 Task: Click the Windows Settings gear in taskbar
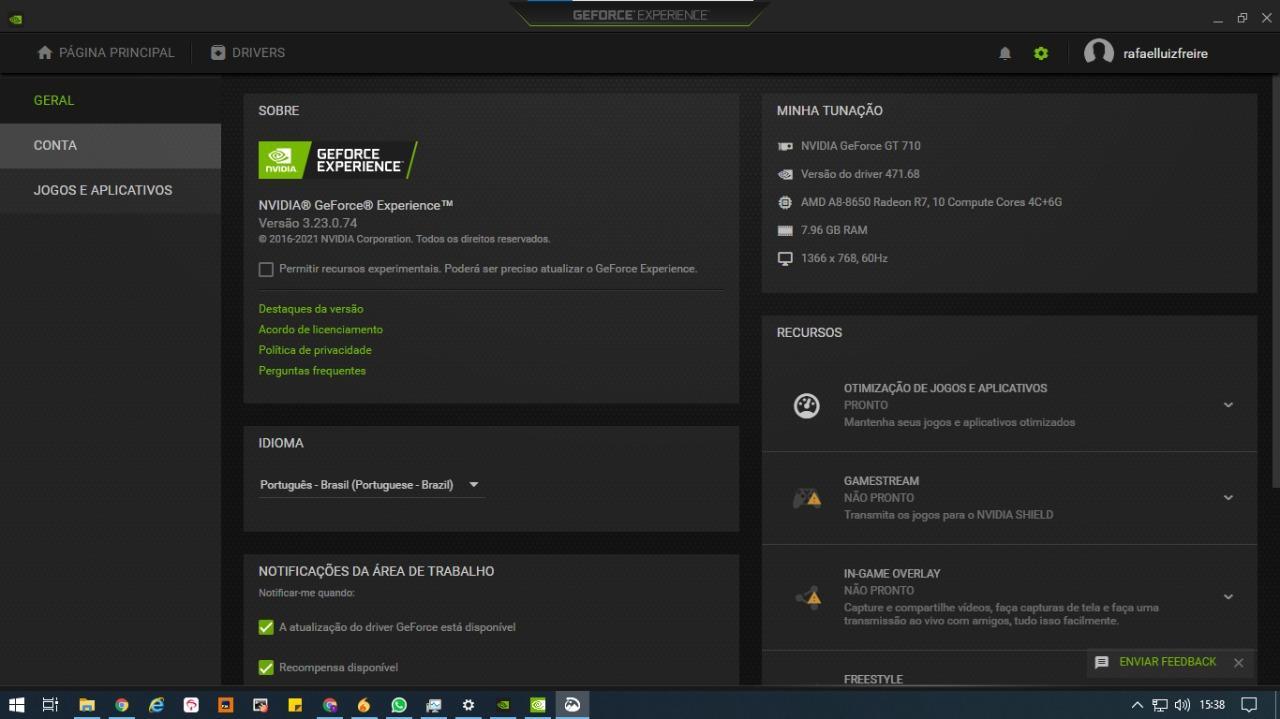click(x=468, y=705)
